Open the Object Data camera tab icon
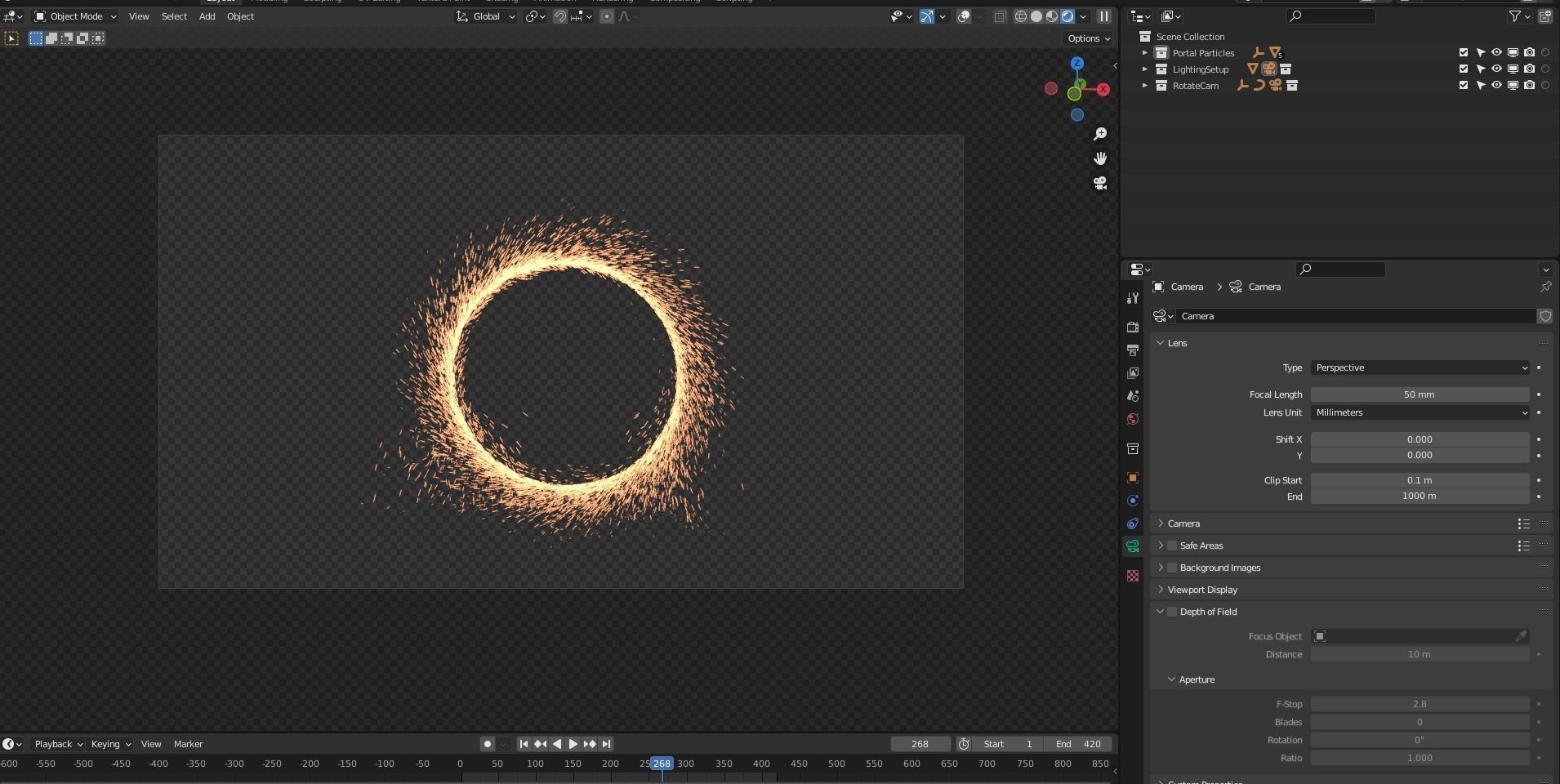Image resolution: width=1560 pixels, height=784 pixels. click(x=1133, y=546)
